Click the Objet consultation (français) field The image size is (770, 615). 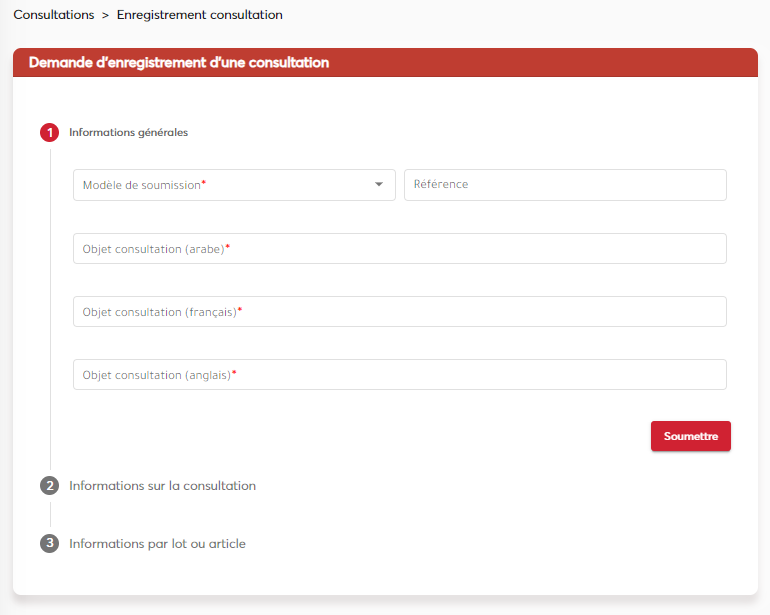[x=399, y=312]
